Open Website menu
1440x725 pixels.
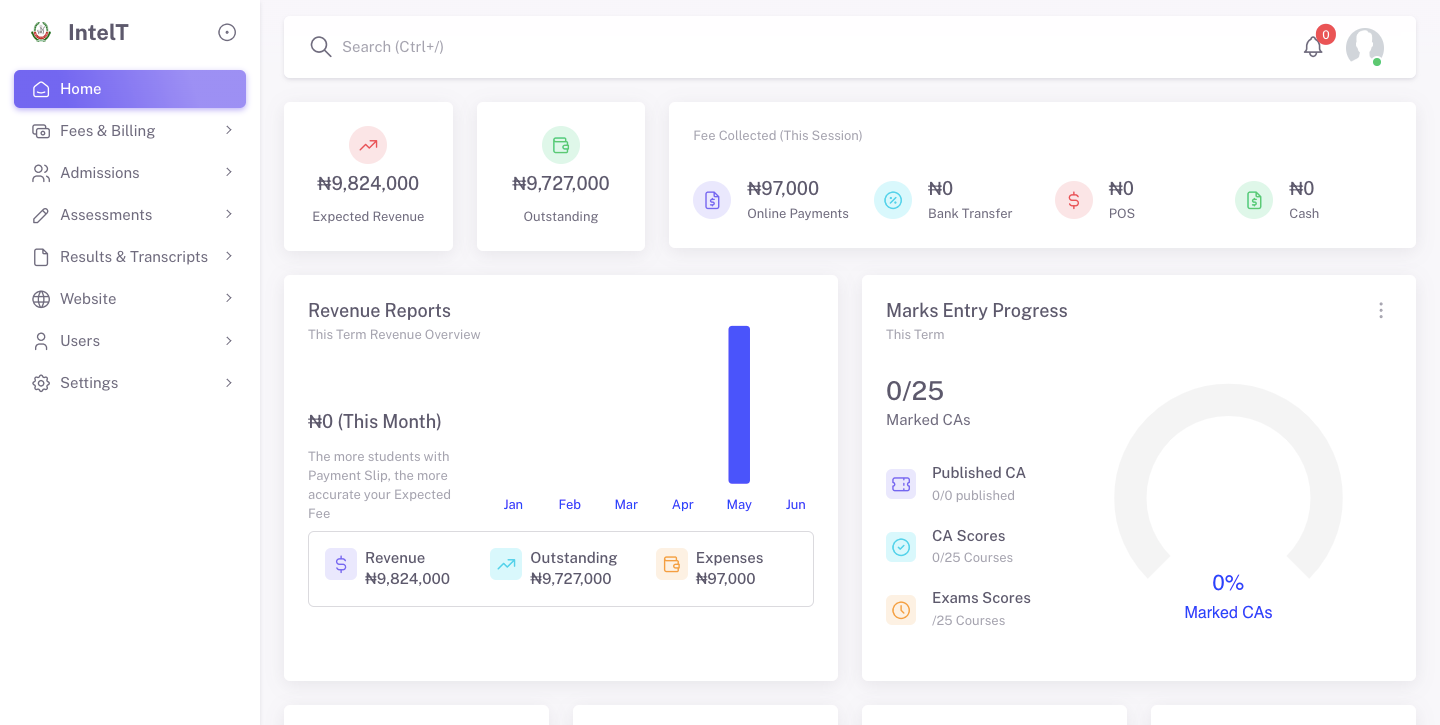coord(130,299)
